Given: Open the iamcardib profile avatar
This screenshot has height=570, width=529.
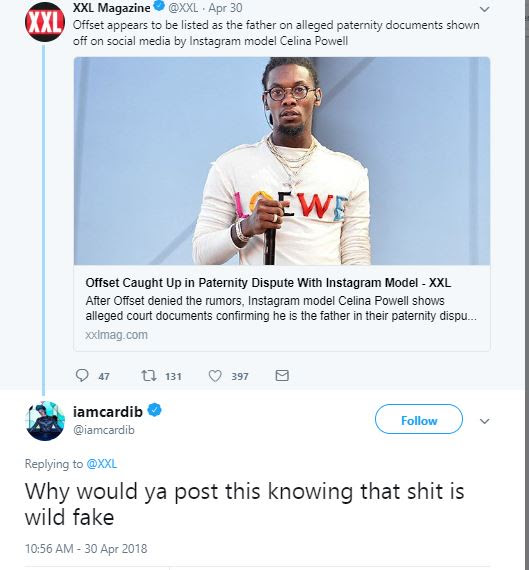Looking at the screenshot, I should tap(45, 421).
